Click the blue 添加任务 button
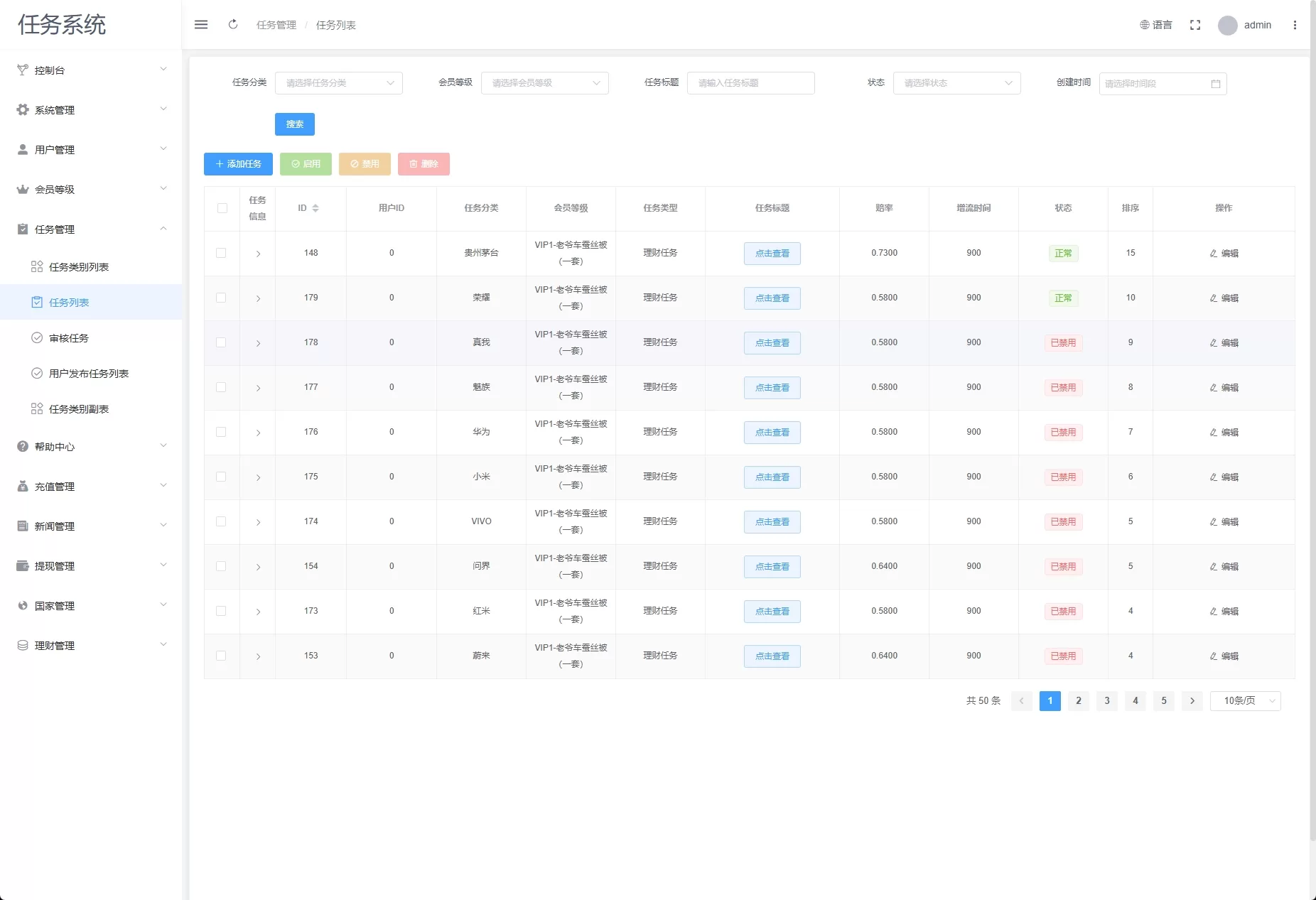 click(239, 164)
